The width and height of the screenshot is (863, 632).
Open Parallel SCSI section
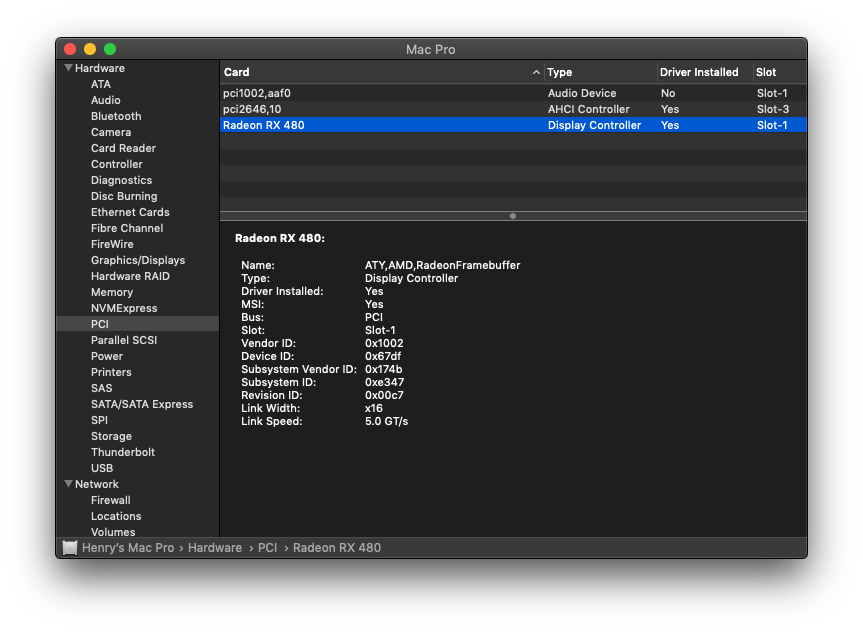[x=124, y=340]
